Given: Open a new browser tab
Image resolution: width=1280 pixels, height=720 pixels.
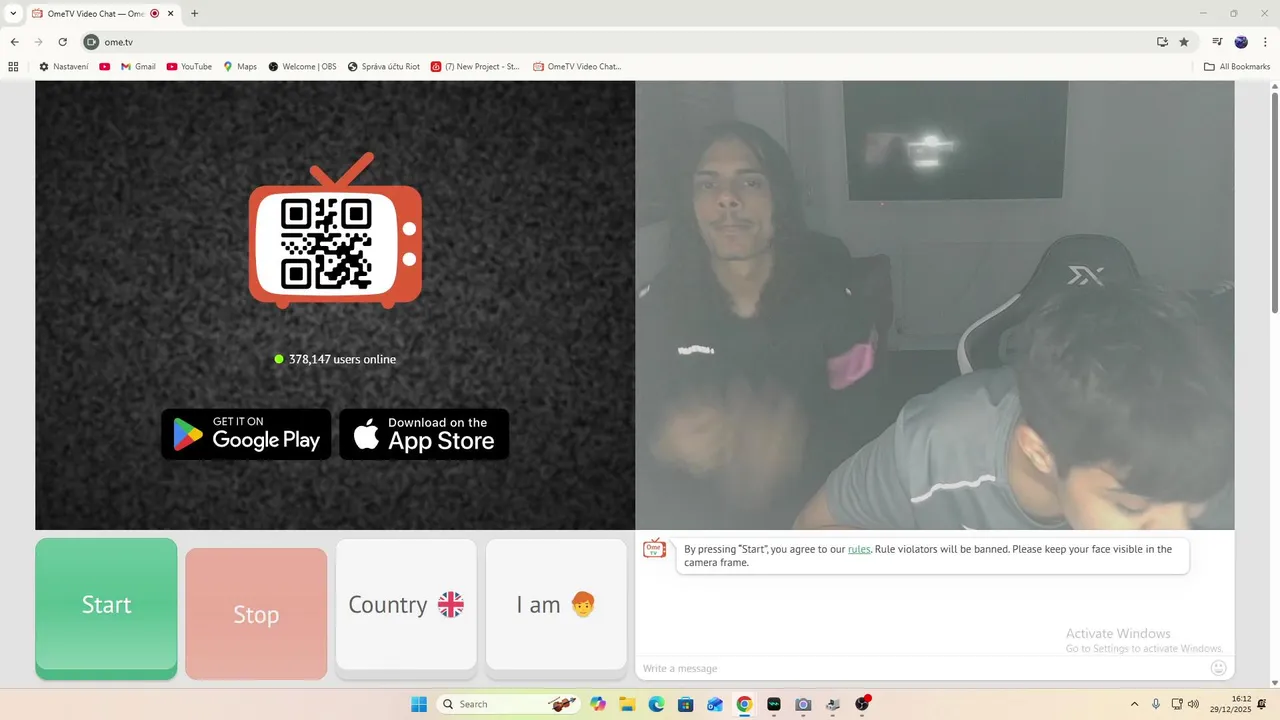Looking at the screenshot, I should [194, 14].
